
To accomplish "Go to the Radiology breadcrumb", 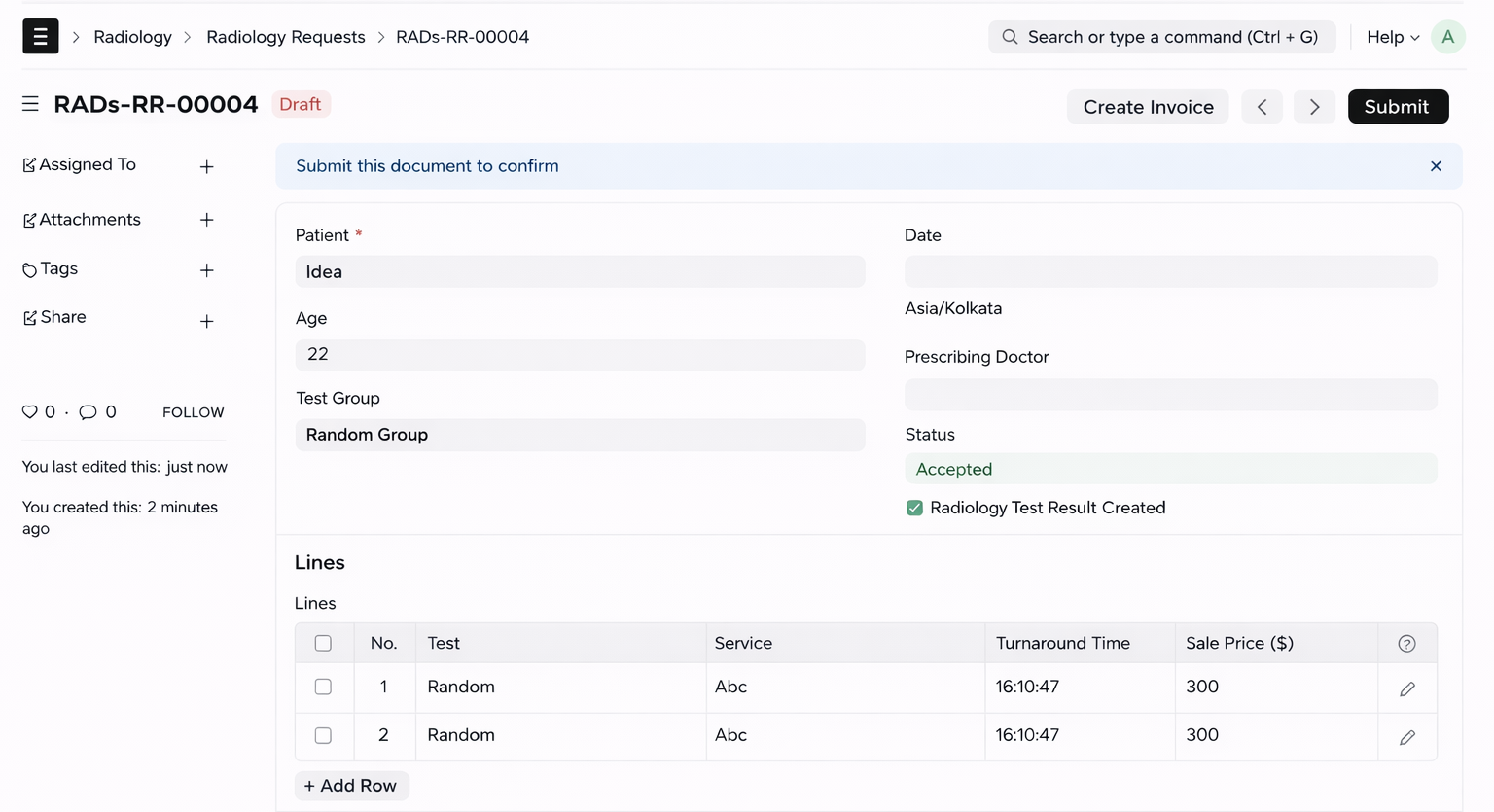I will coord(132,37).
